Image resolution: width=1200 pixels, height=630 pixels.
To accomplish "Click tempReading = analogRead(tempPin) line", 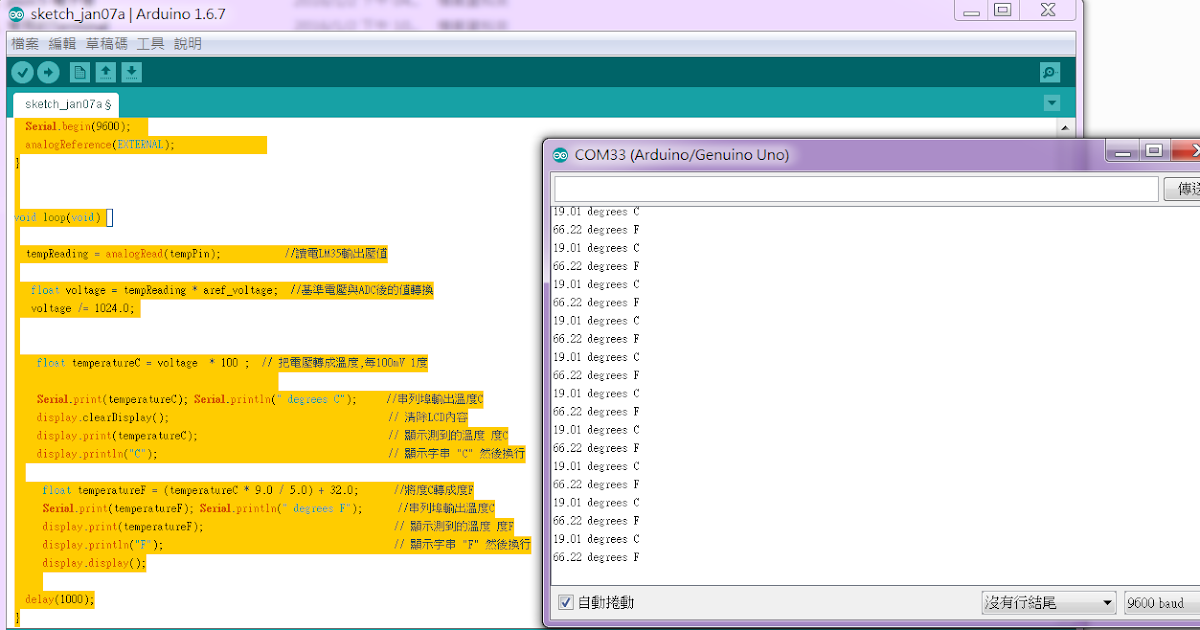I will click(x=124, y=254).
